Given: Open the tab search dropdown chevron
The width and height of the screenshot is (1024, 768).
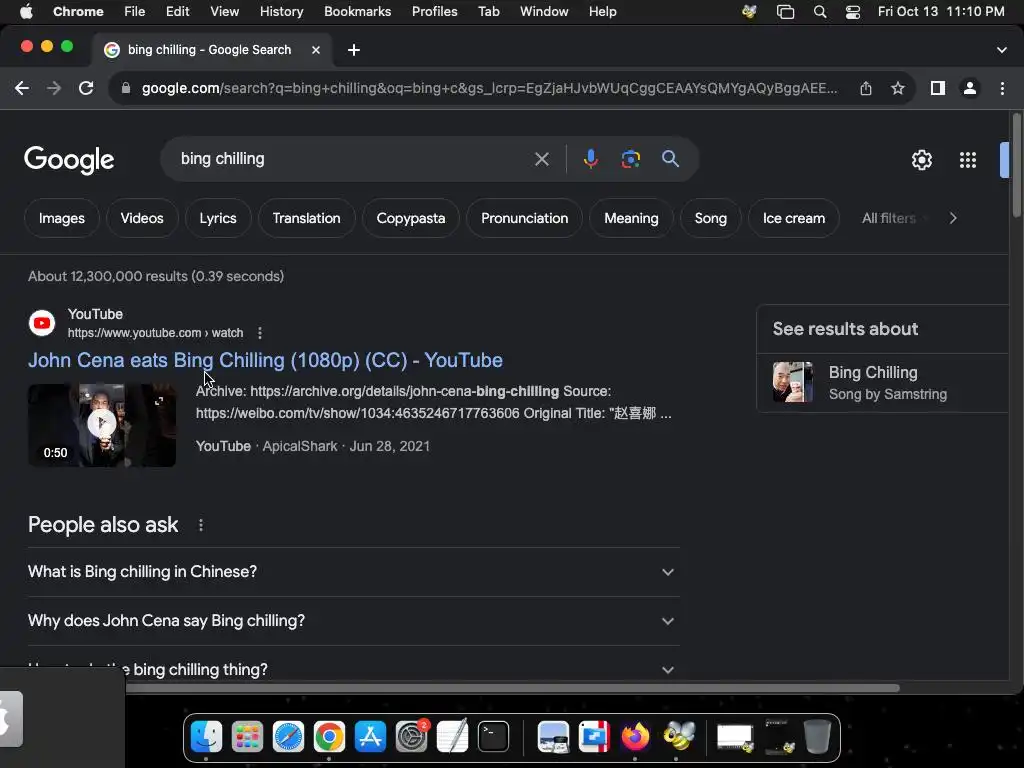Looking at the screenshot, I should pyautogui.click(x=1002, y=50).
